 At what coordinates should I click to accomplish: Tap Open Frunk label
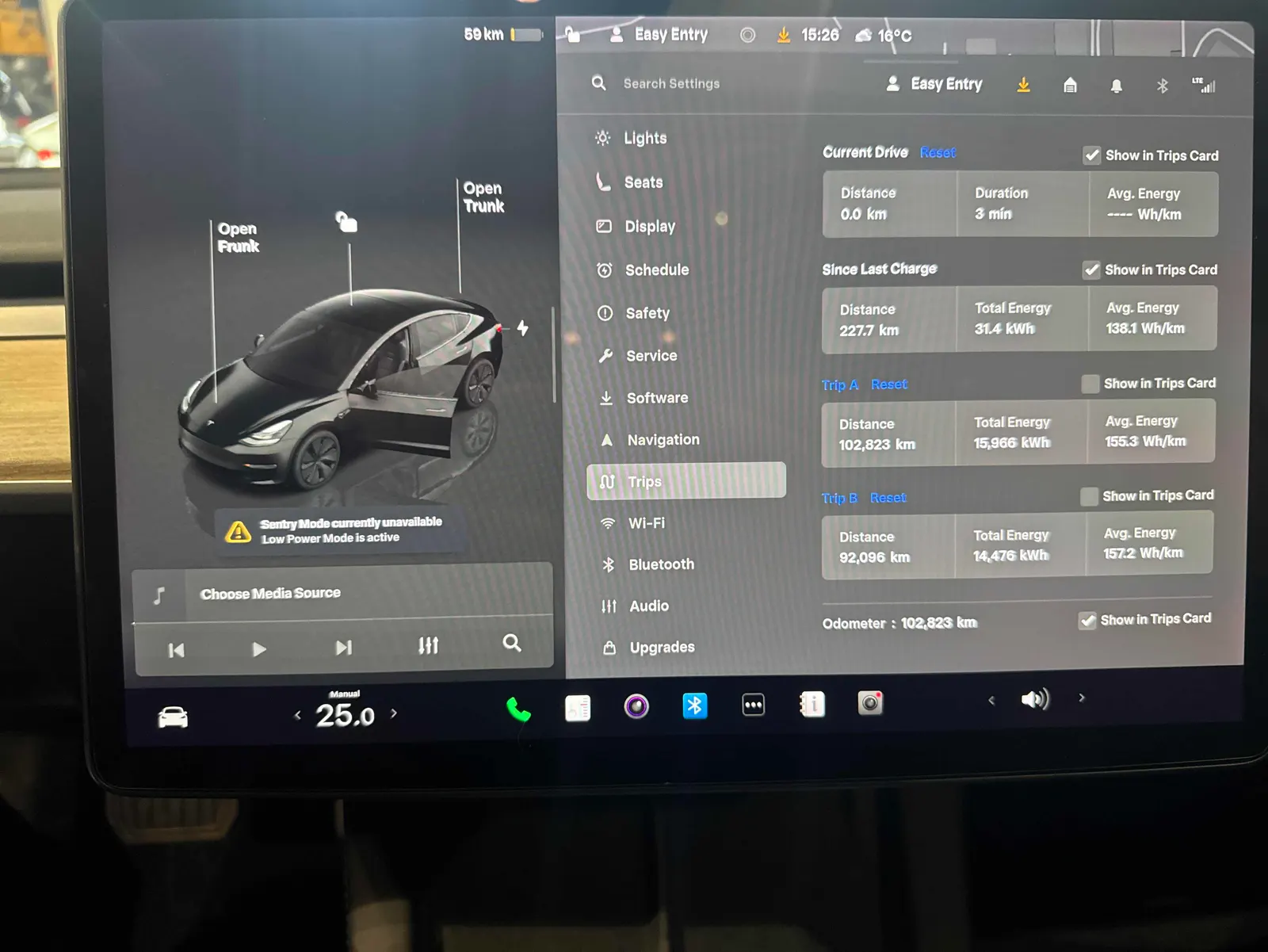[x=239, y=237]
